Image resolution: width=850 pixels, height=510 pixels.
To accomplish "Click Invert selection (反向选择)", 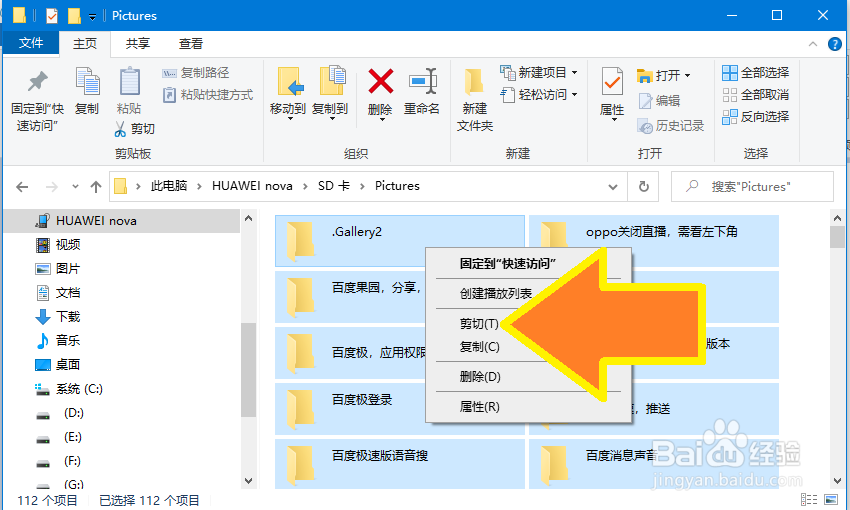I will pos(756,117).
